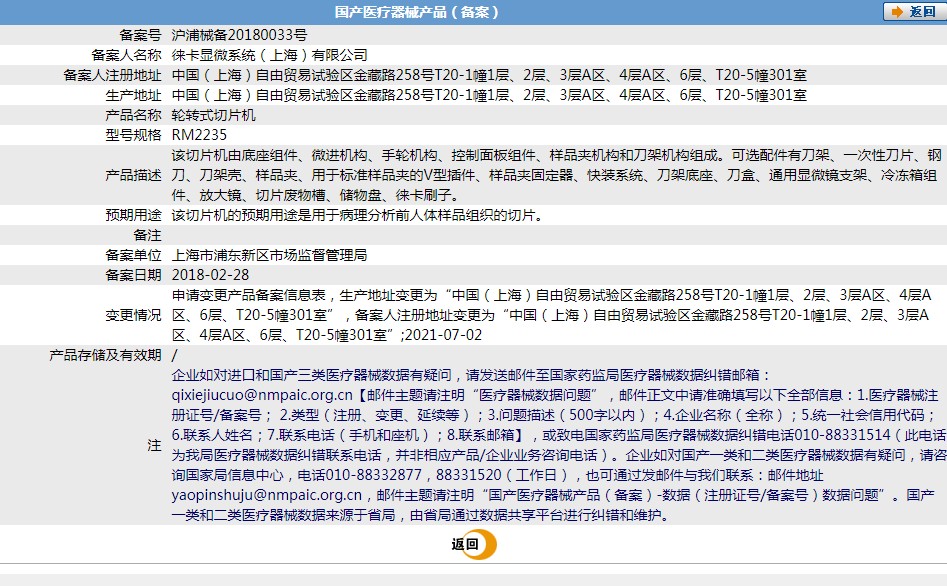The image size is (947, 586).
Task: Click the label 产品名称
Action: 133,115
